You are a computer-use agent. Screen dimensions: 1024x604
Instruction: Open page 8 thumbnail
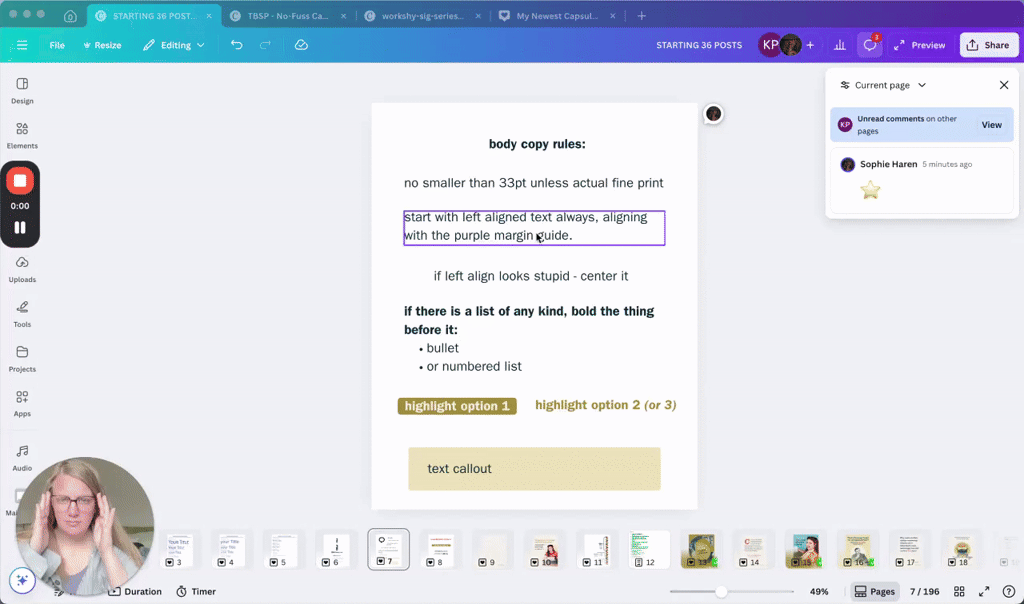(x=440, y=550)
